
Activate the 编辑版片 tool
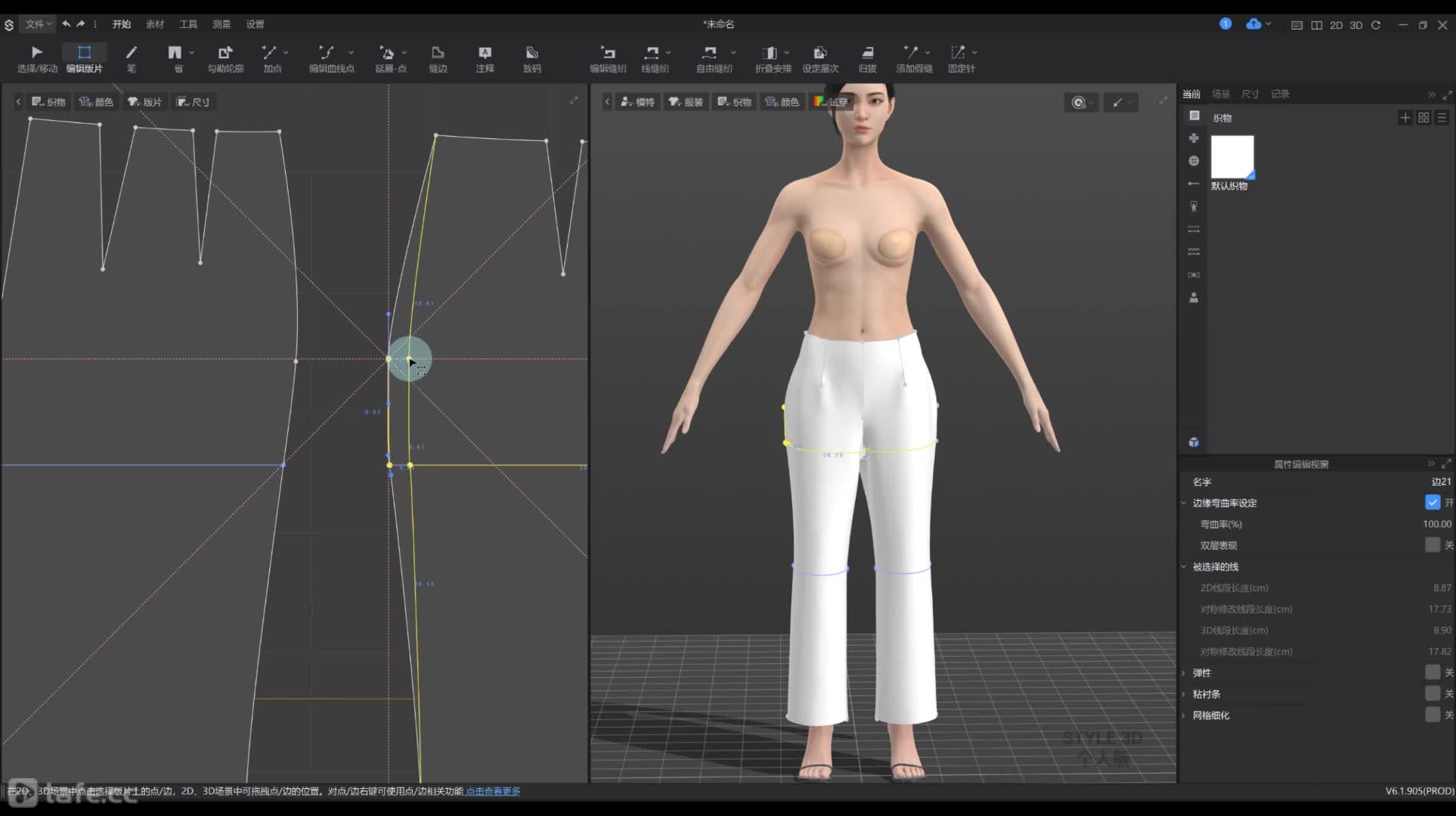click(84, 58)
